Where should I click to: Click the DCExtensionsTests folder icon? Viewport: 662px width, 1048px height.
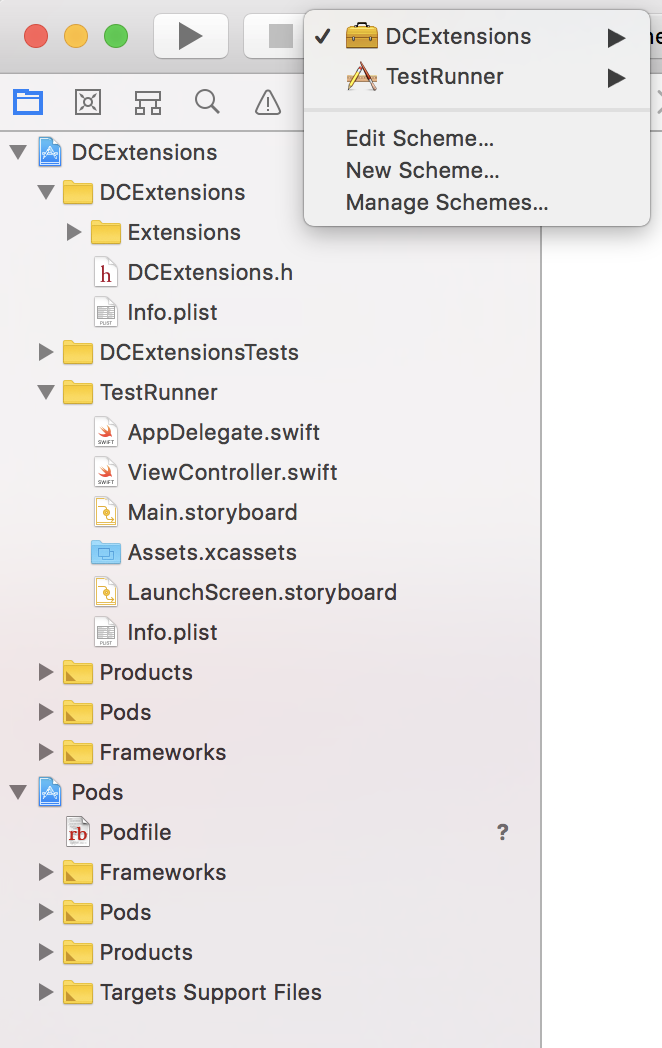point(78,352)
